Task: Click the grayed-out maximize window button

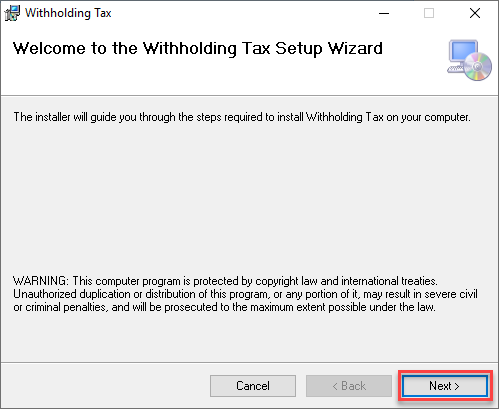Action: [x=429, y=13]
